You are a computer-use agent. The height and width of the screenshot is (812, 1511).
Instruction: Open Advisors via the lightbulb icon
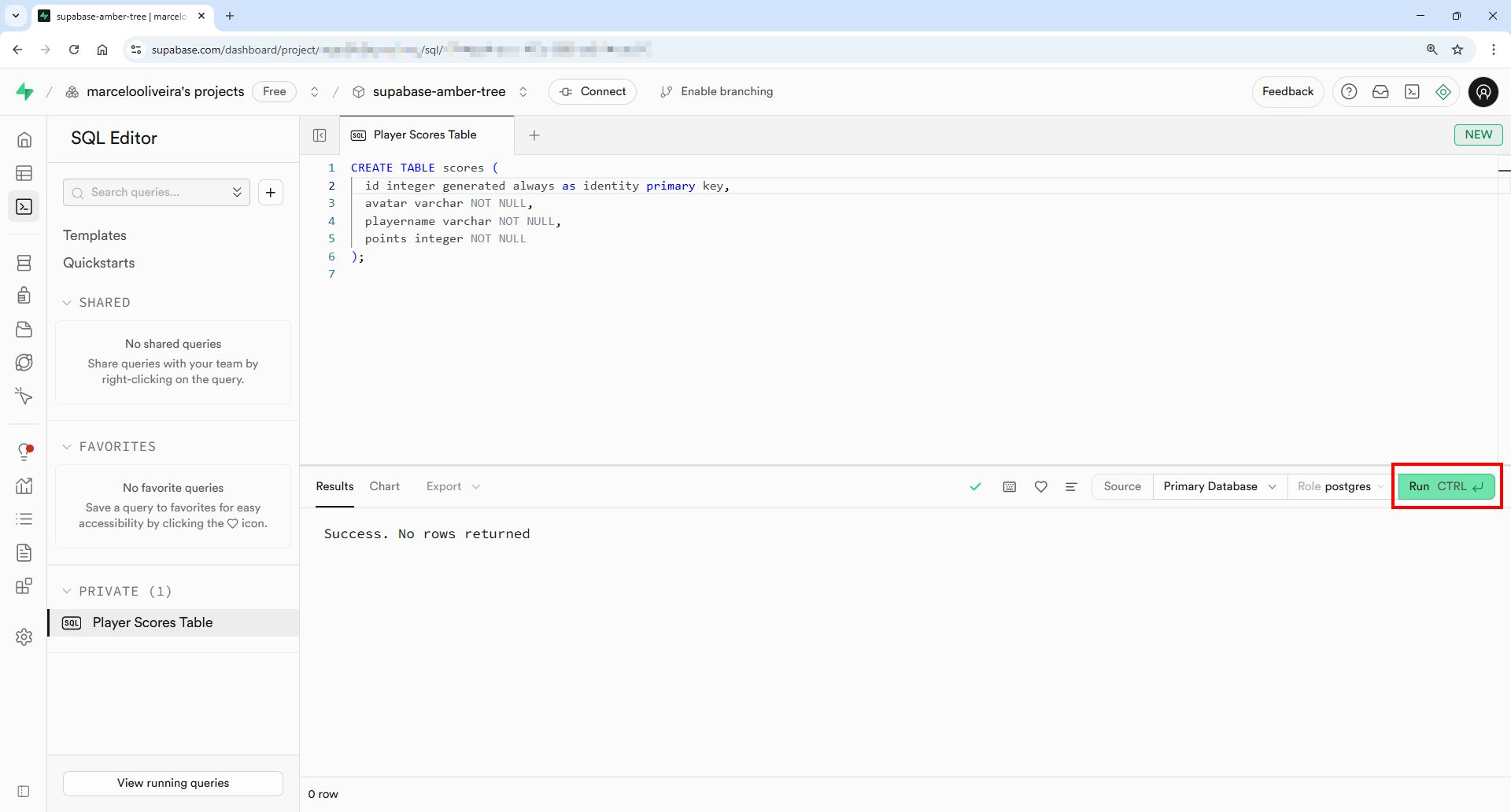[25, 450]
